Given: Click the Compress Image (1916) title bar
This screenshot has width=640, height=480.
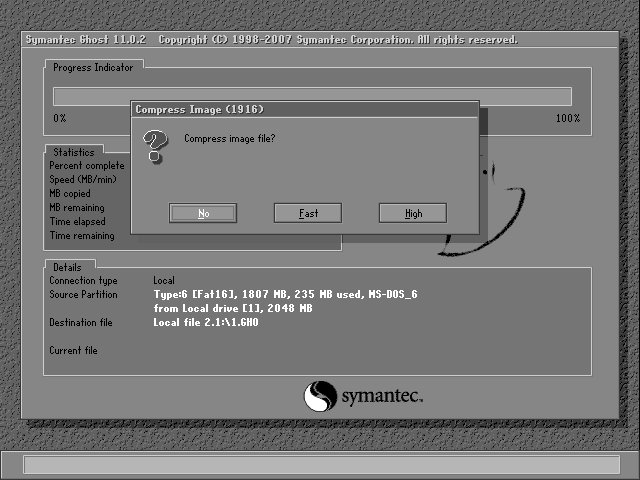Looking at the screenshot, I should point(304,109).
